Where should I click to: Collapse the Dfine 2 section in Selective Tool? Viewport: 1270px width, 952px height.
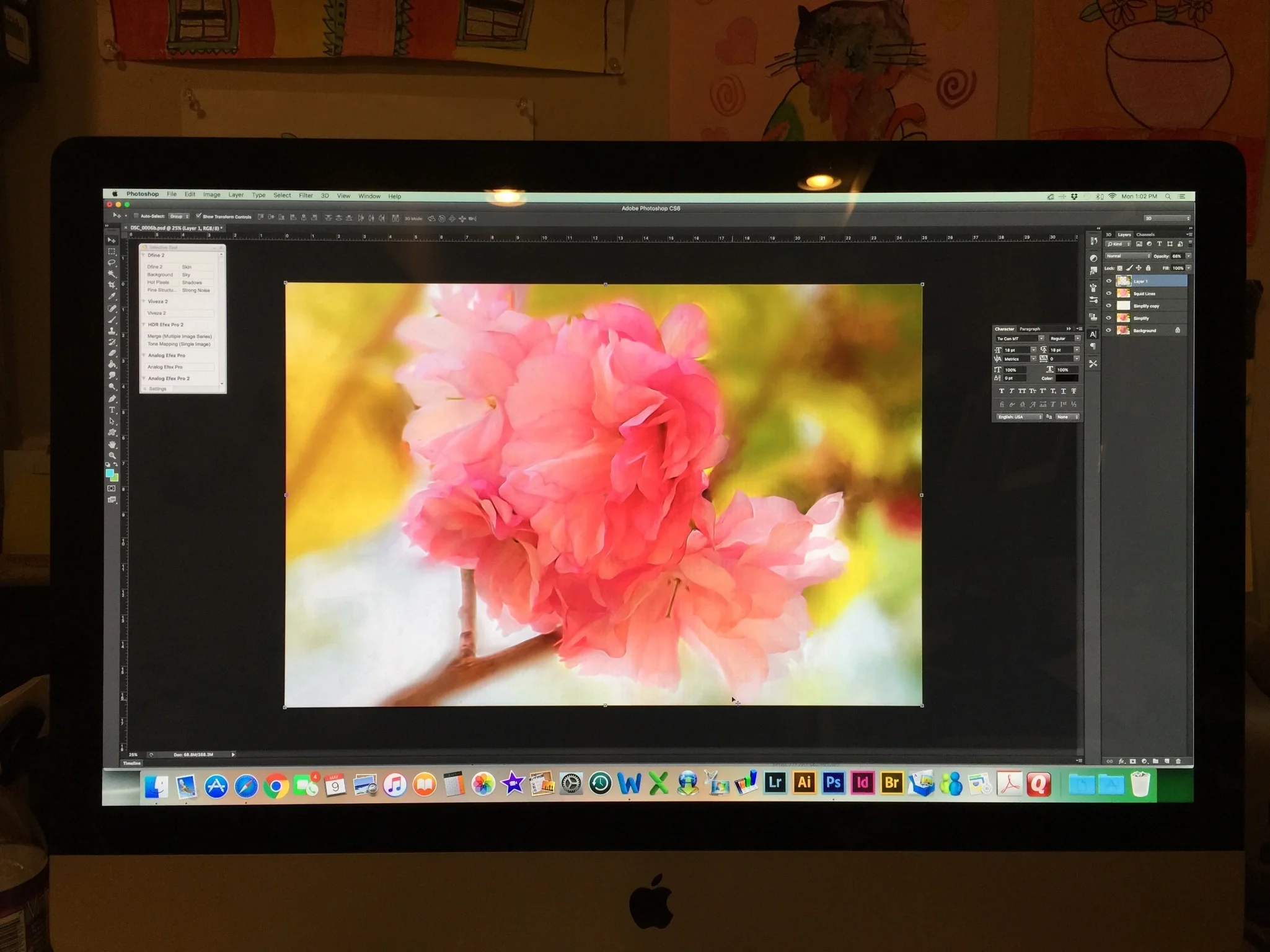click(144, 255)
